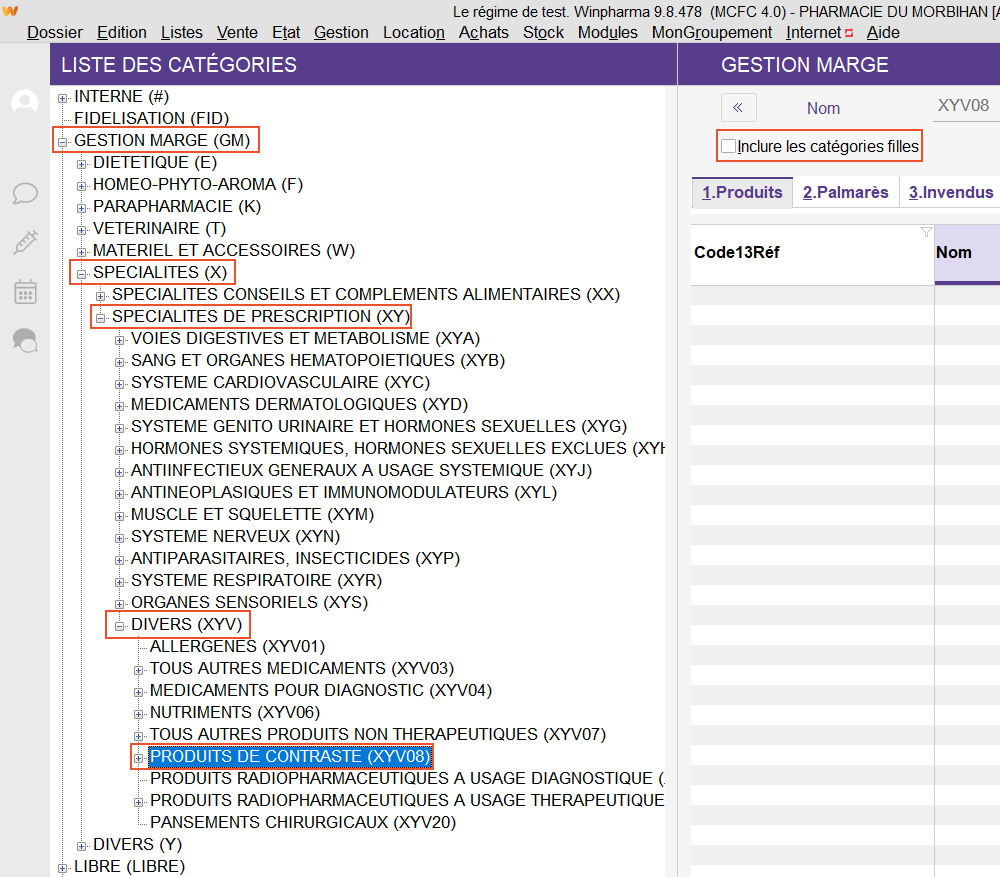Switch to the 3.Invendus tab
Viewport: 1000px width, 877px height.
click(950, 192)
